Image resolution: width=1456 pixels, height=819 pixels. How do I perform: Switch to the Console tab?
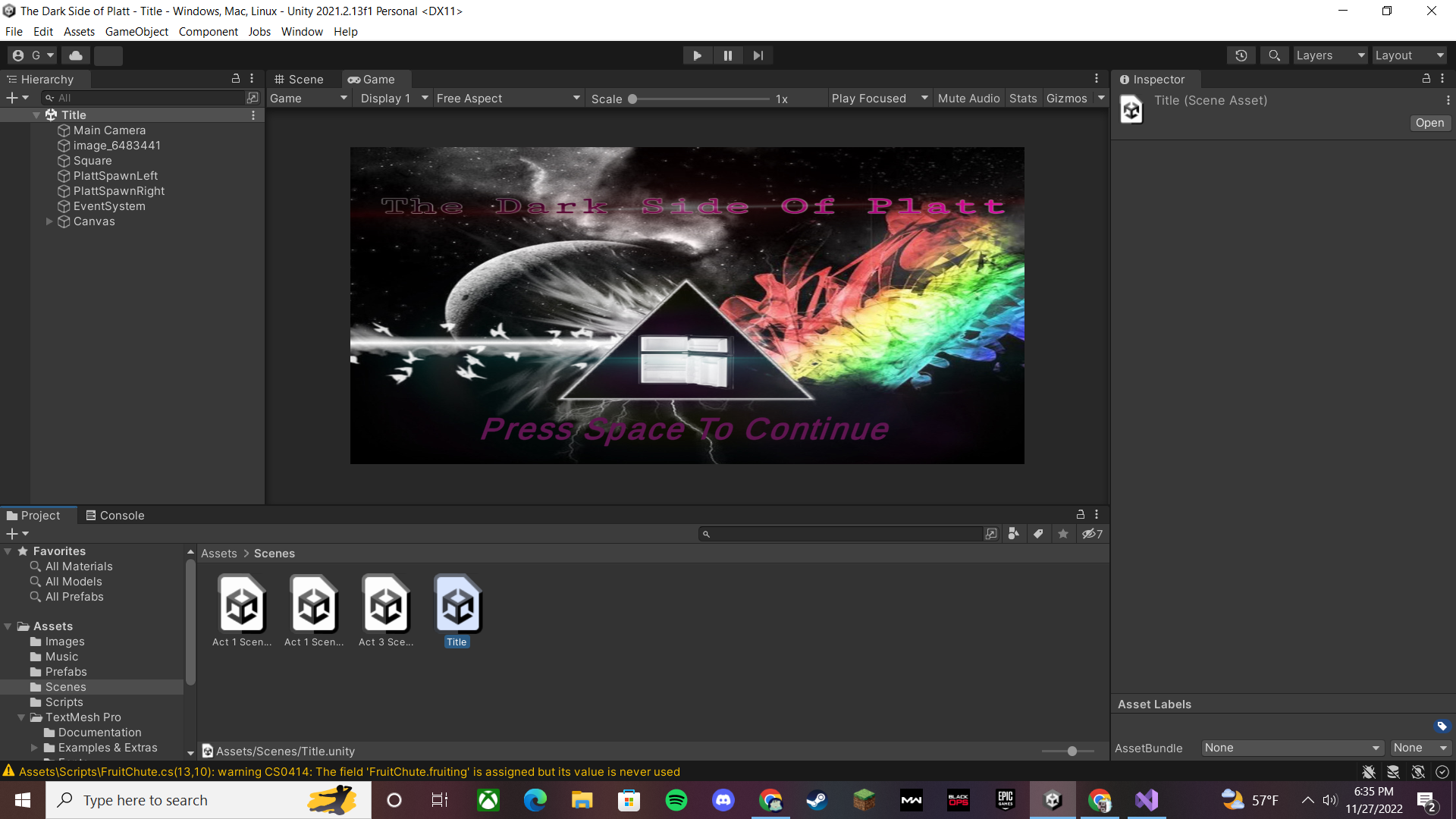(x=115, y=516)
